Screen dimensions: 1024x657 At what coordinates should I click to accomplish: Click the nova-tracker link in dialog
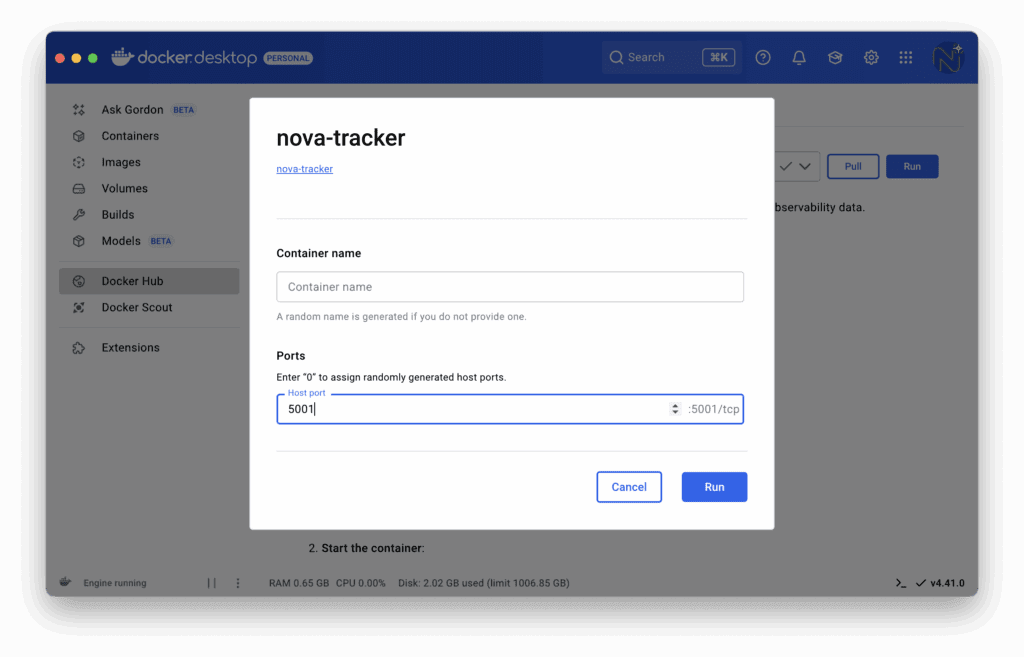pos(304,168)
